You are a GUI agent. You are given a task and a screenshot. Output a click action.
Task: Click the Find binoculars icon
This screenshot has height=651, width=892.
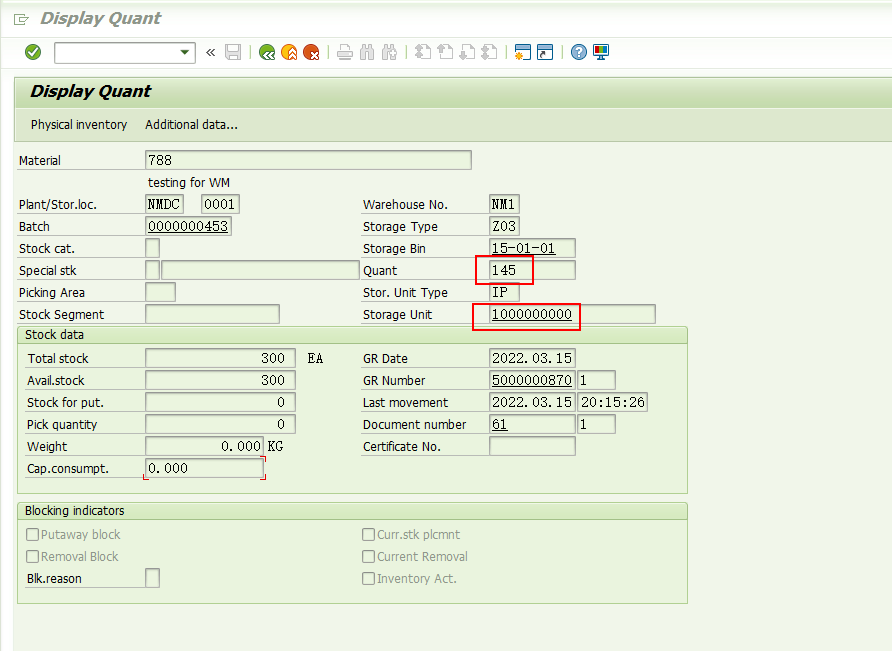click(x=367, y=52)
